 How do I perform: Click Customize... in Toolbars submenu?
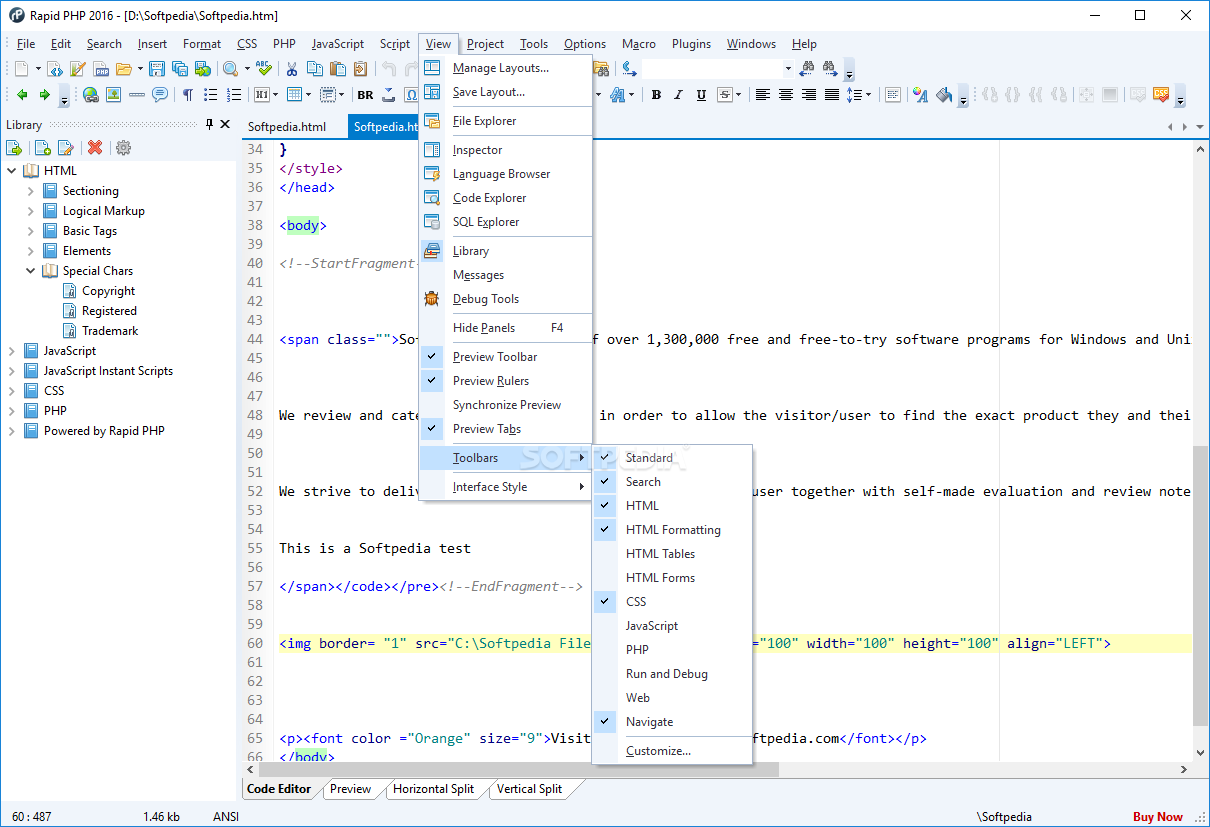pos(672,751)
